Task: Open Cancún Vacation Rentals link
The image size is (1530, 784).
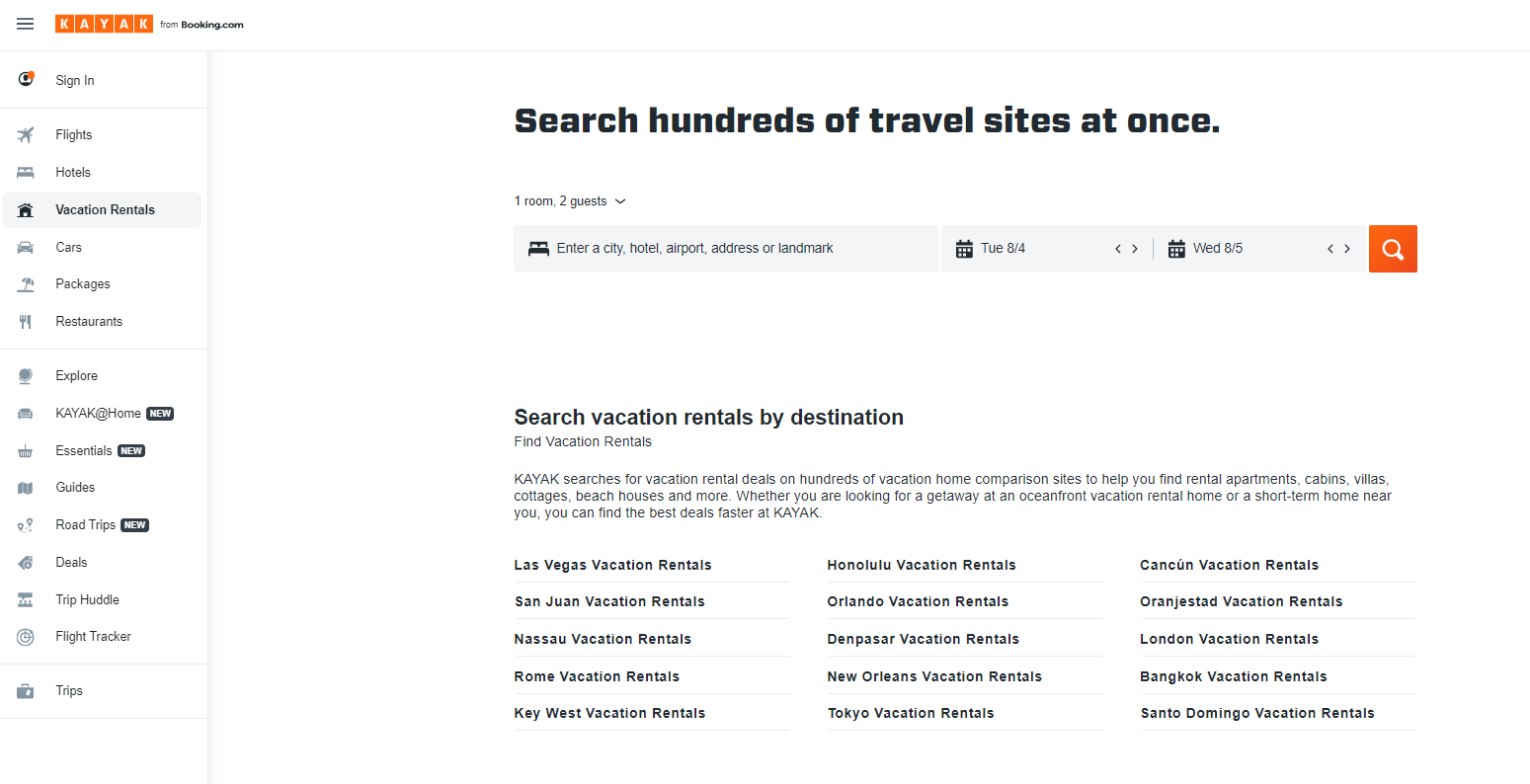Action: click(x=1229, y=565)
